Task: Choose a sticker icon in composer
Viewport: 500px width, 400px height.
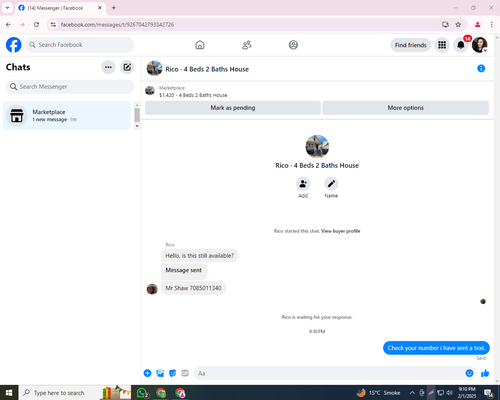Action: tap(172, 373)
